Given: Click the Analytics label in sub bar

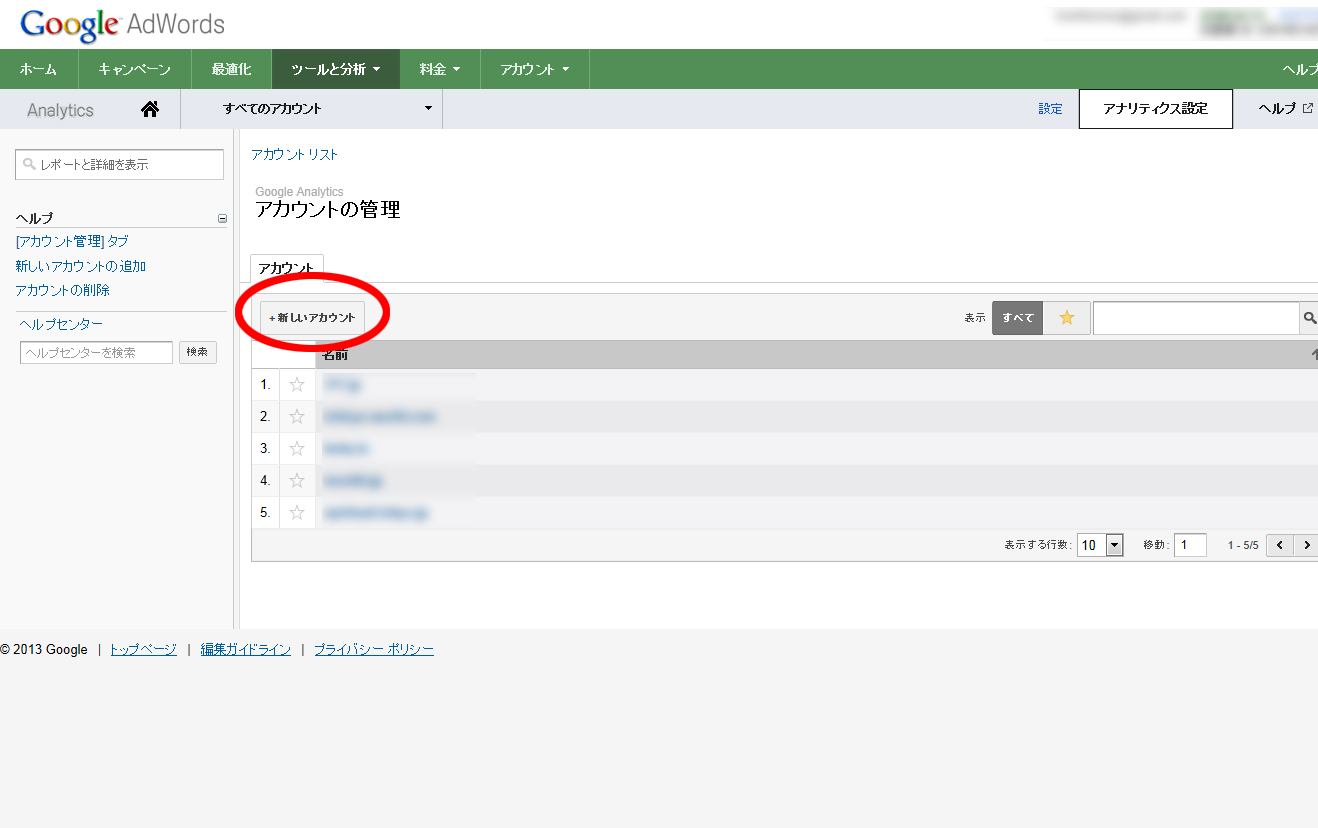Looking at the screenshot, I should [x=60, y=110].
